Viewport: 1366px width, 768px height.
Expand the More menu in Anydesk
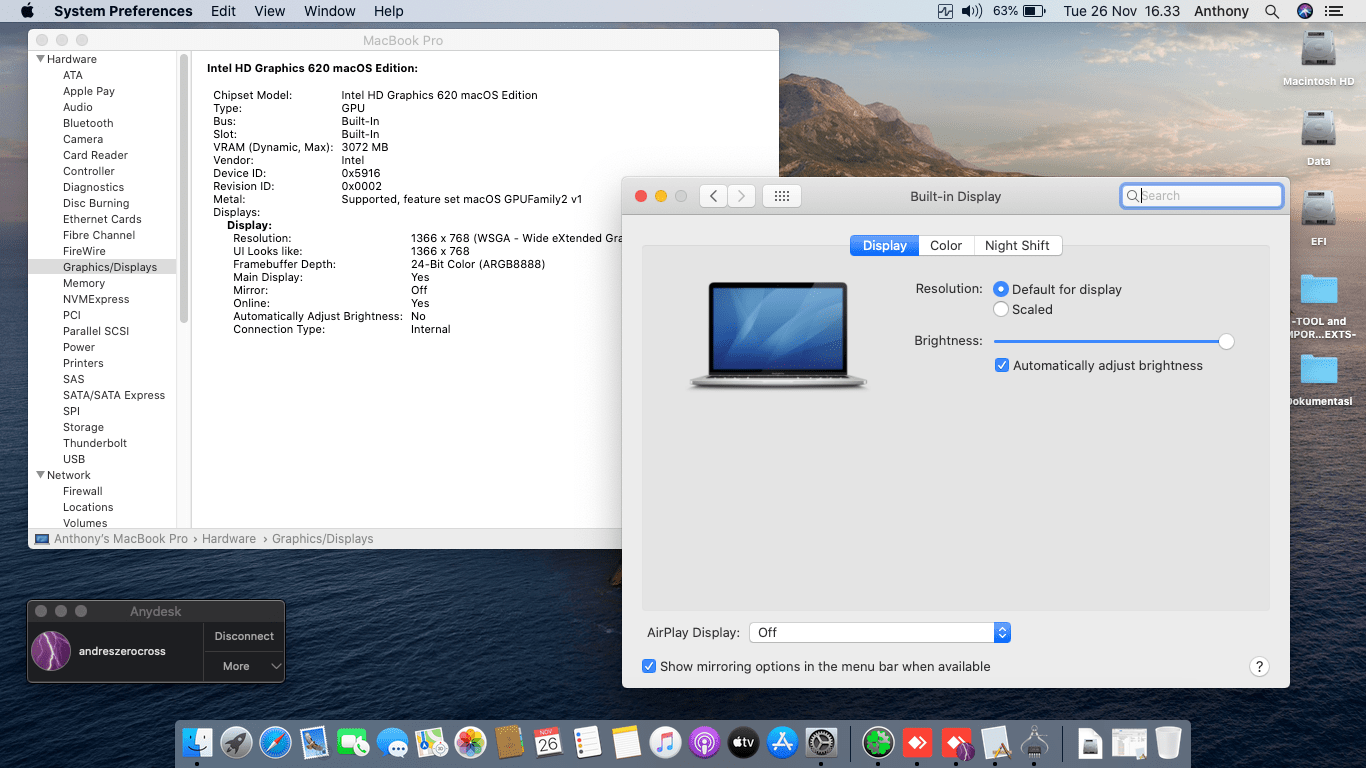click(x=245, y=666)
